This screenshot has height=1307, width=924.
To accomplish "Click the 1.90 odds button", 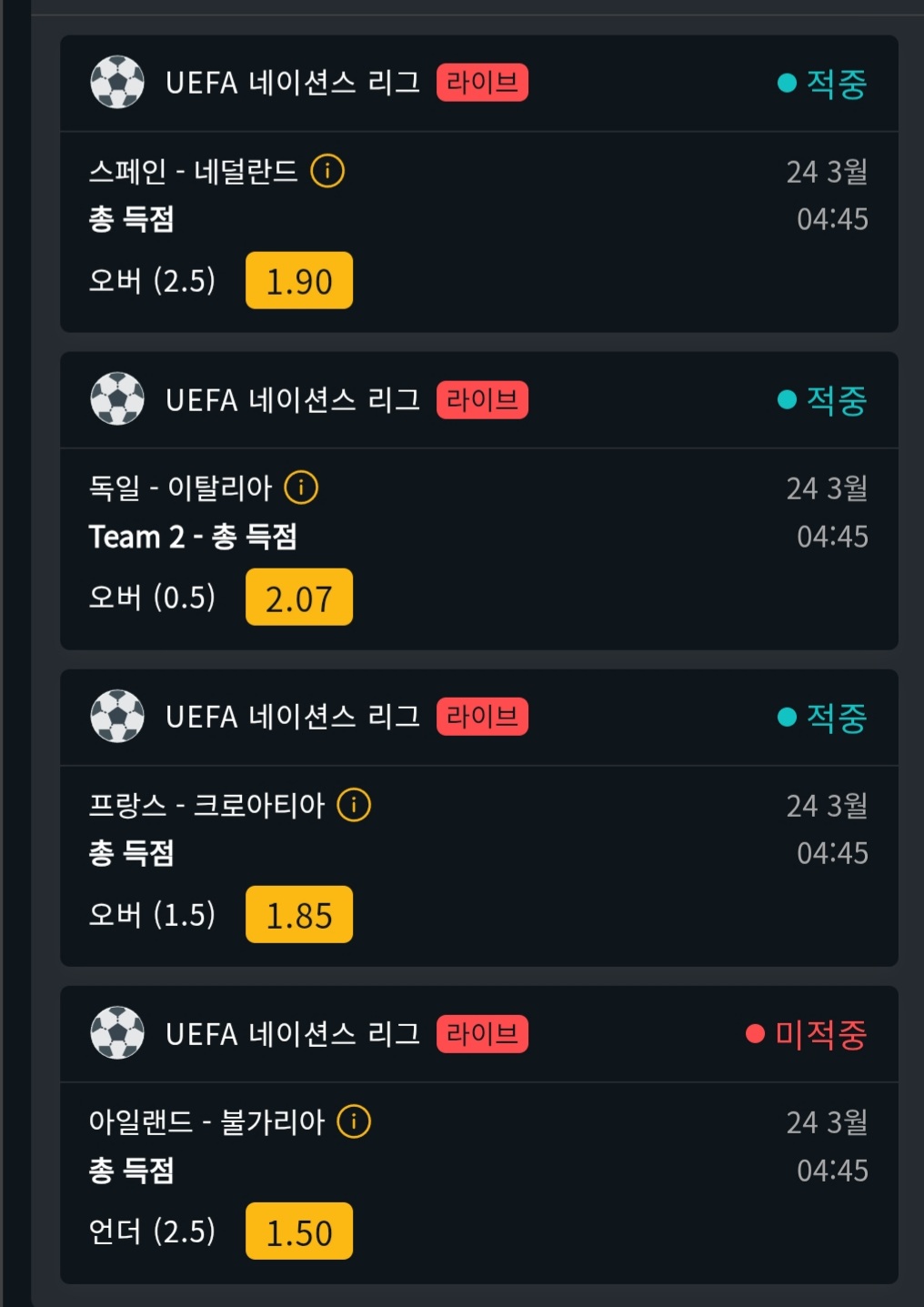I will 298,281.
